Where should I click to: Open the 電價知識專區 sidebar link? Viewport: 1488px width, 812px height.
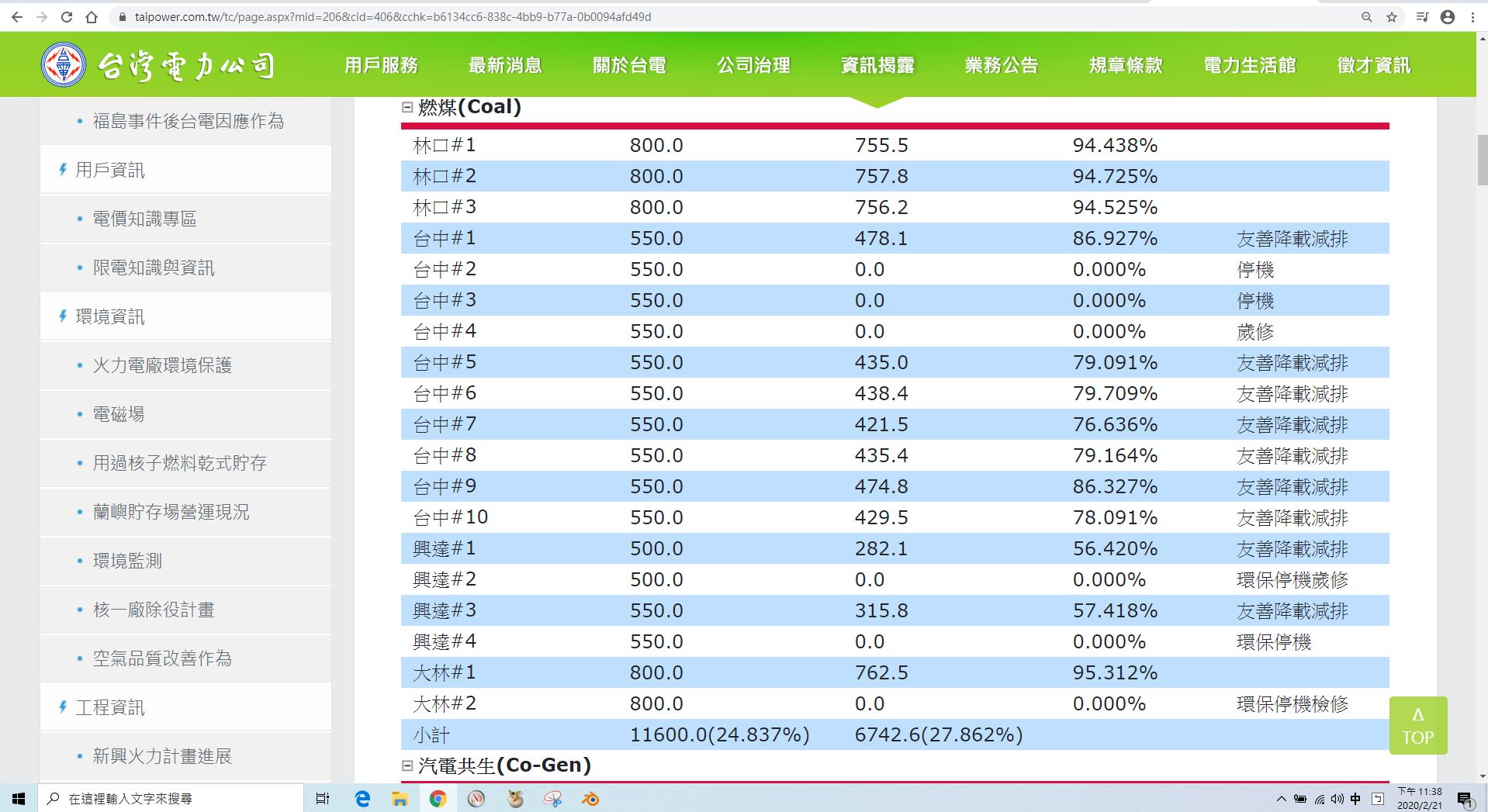[144, 219]
